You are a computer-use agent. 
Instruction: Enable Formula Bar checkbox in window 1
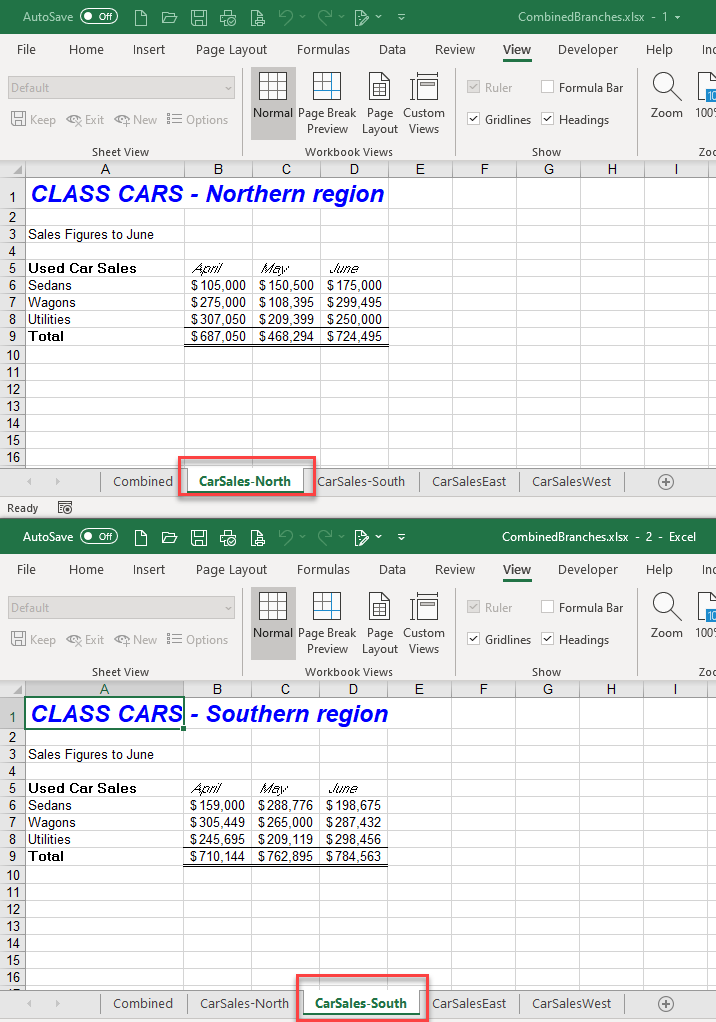(548, 88)
